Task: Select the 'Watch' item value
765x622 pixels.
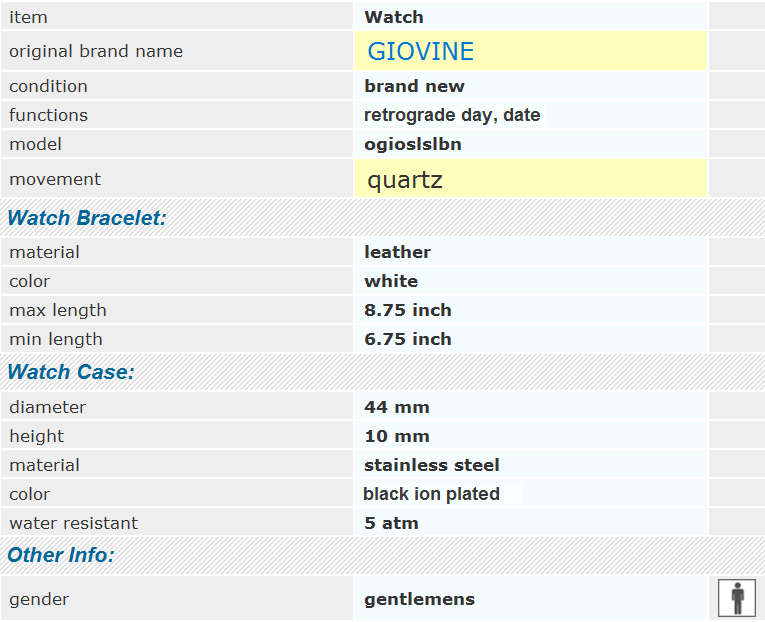Action: 394,17
